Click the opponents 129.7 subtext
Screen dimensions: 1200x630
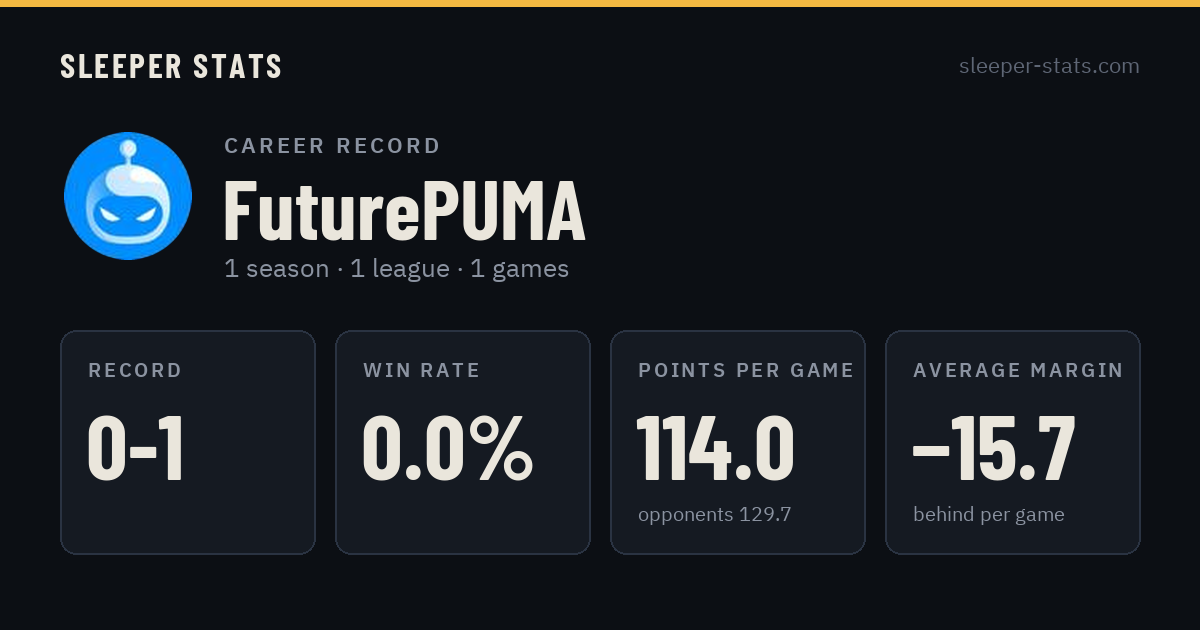(x=715, y=515)
